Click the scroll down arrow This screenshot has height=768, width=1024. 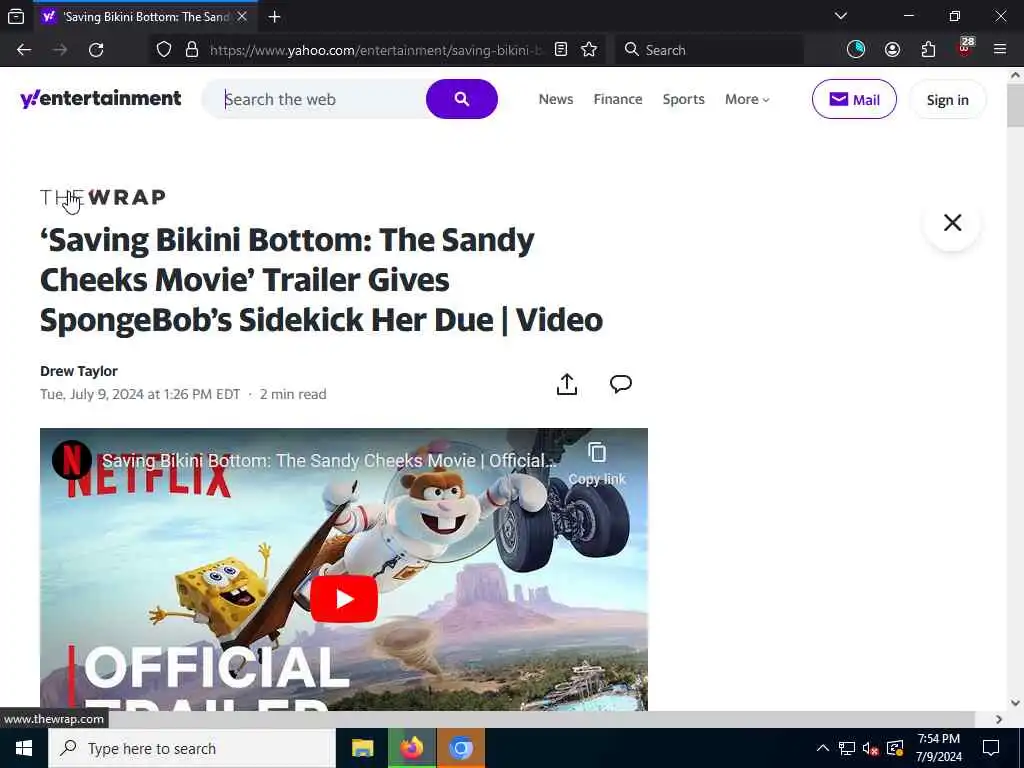1015,703
